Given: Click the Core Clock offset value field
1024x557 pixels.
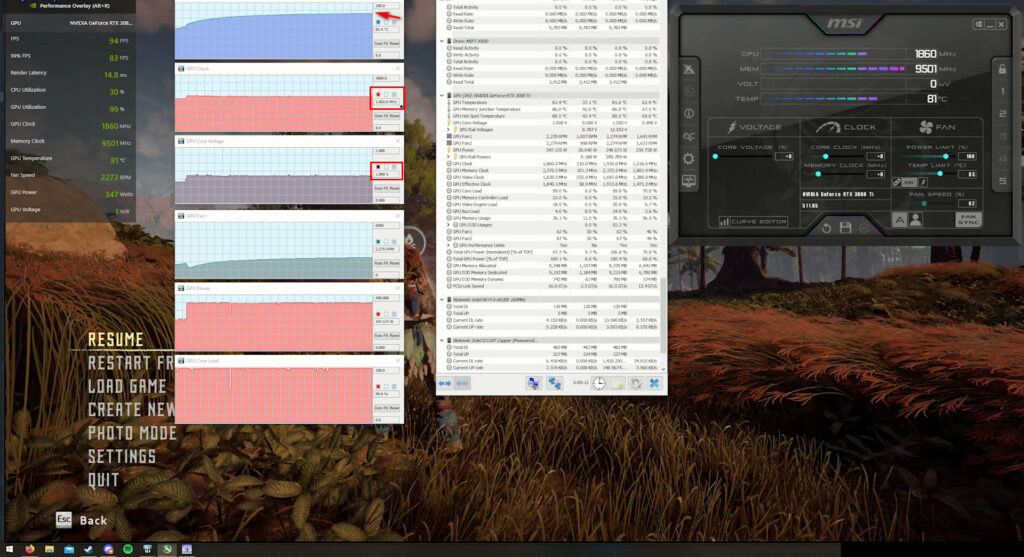Looking at the screenshot, I should (877, 156).
